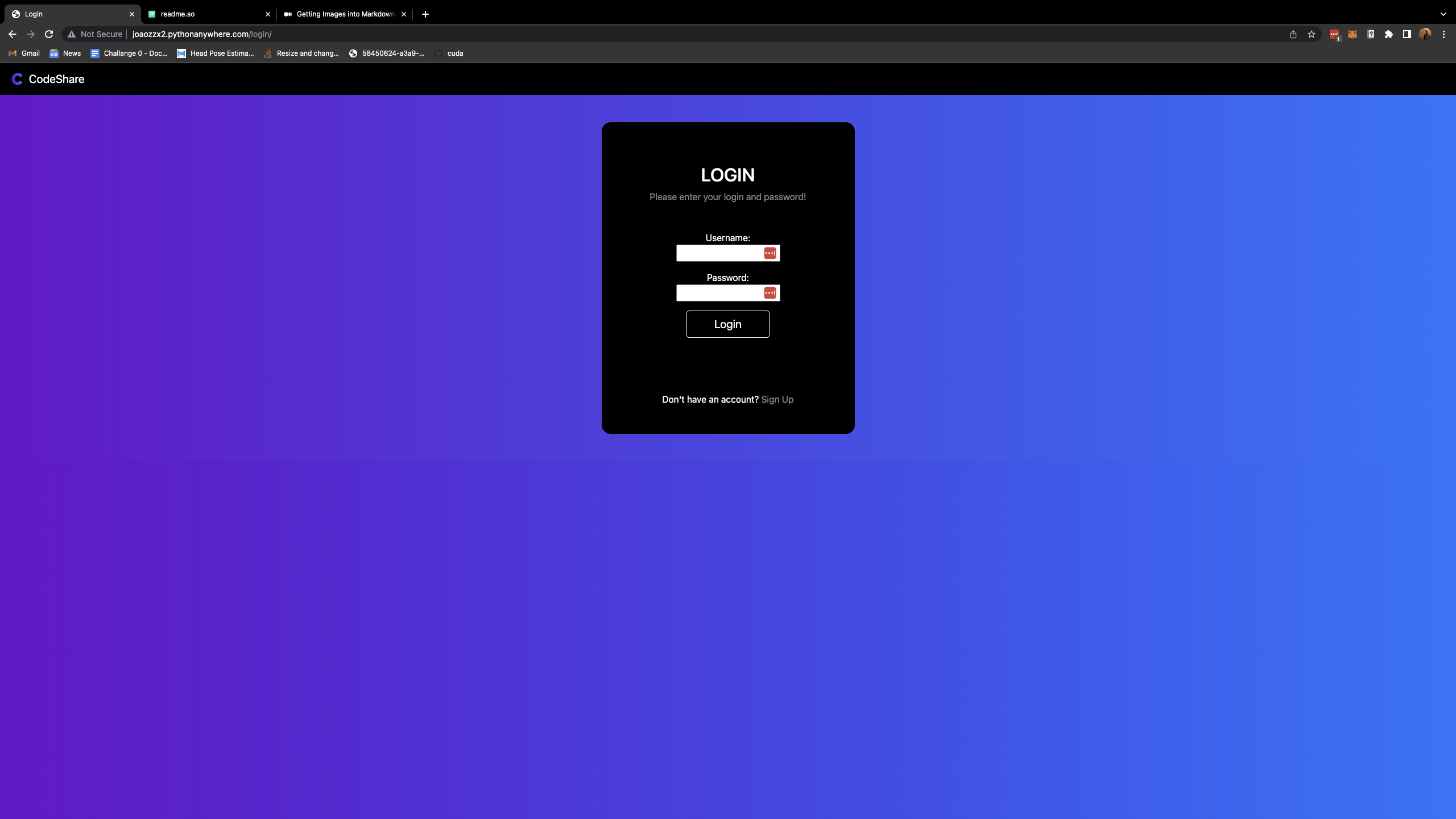Viewport: 1456px width, 819px height.
Task: Open the Gmail bookmark
Action: [x=24, y=53]
